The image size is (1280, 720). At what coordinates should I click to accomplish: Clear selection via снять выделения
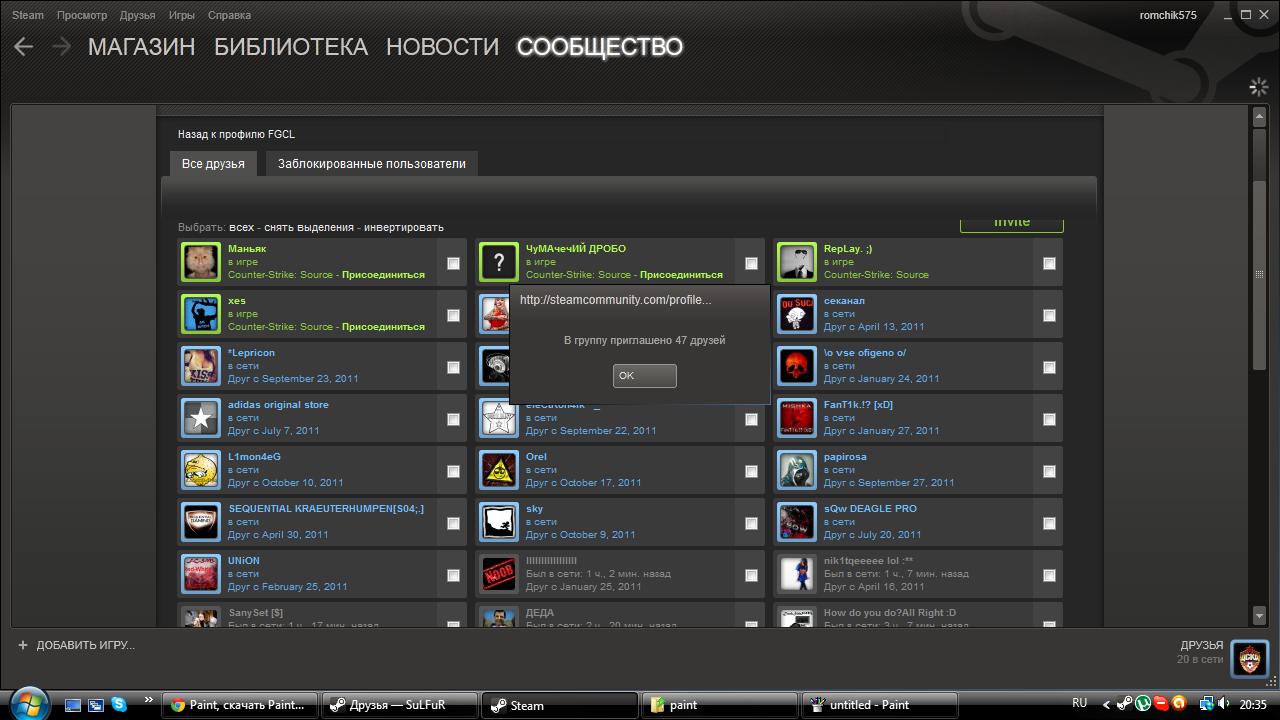(309, 227)
